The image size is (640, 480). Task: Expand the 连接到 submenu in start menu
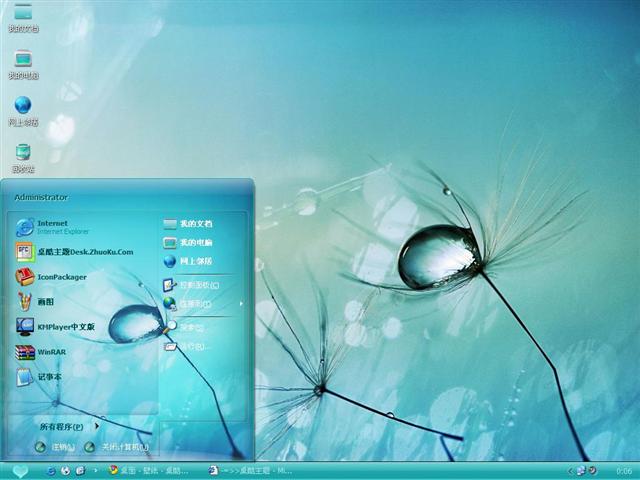coord(196,303)
